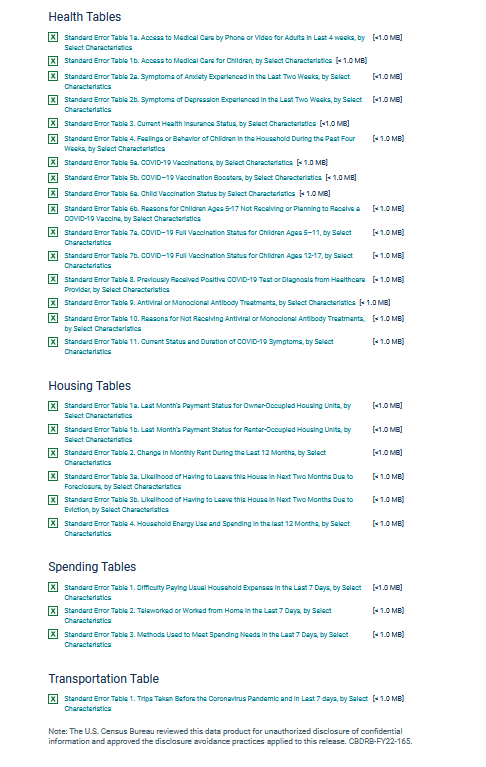Click Excel icon for Health Table 4 Children Behavior
Screen dimensions: 486x767
(53, 139)
